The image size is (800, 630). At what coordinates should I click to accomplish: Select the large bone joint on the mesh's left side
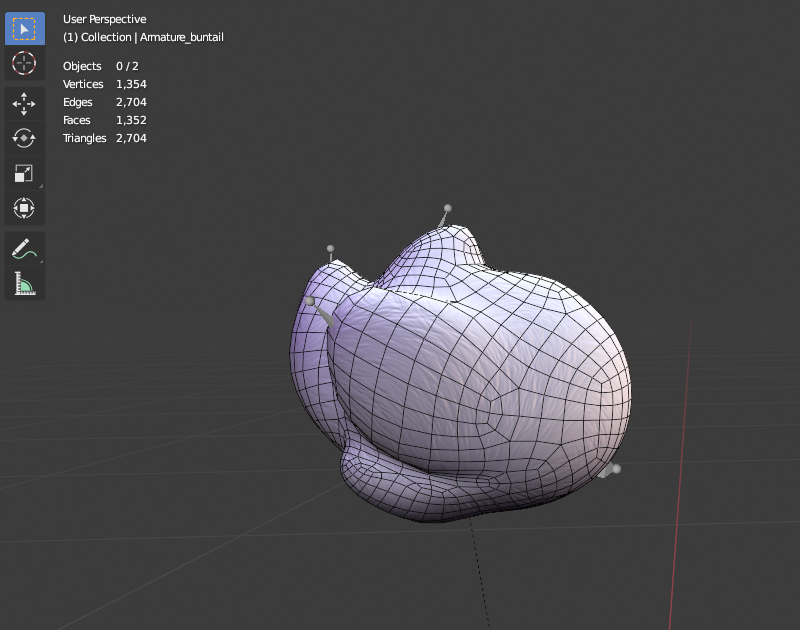pyautogui.click(x=310, y=301)
